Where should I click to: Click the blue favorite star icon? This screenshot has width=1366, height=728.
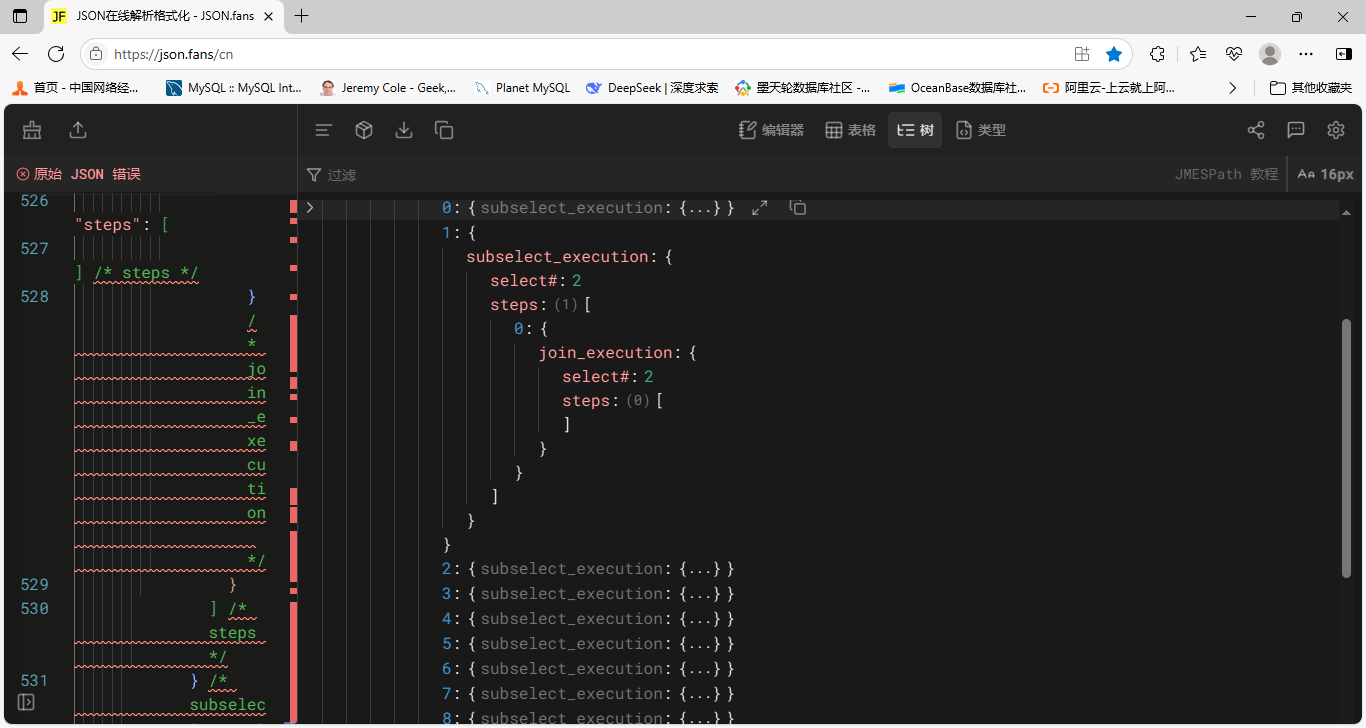coord(1114,54)
